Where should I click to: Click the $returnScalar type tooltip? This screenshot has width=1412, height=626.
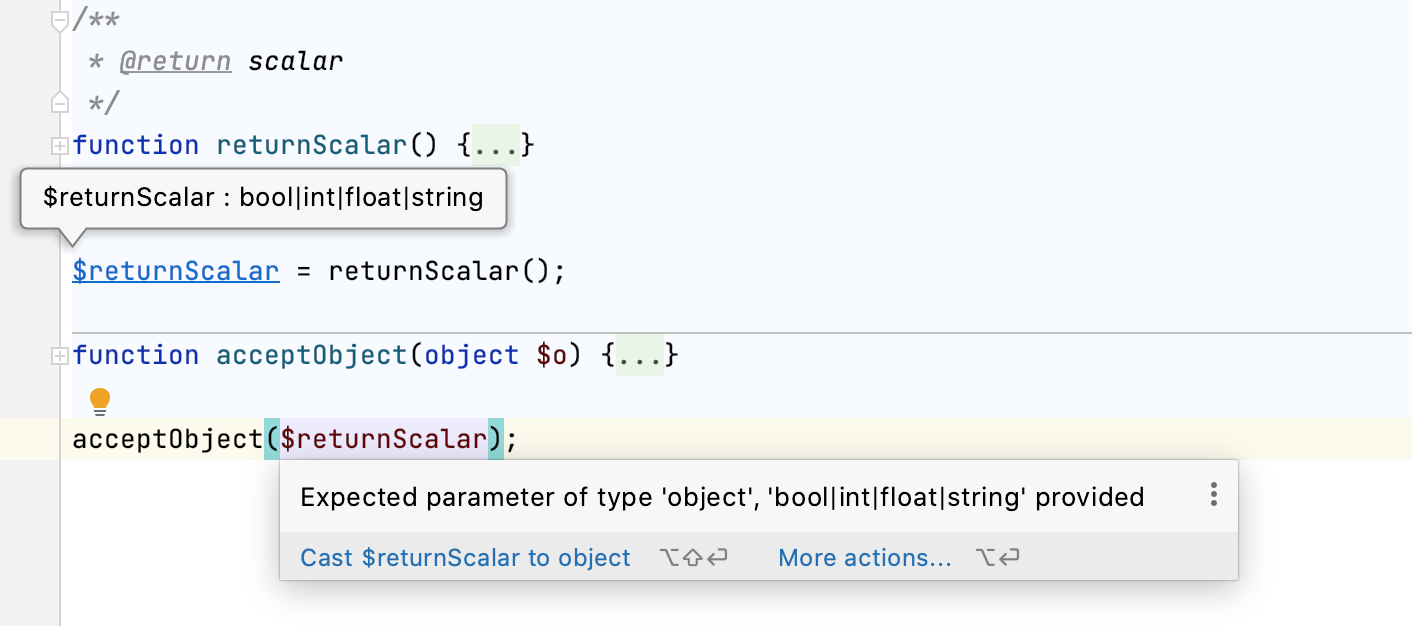coord(263,198)
